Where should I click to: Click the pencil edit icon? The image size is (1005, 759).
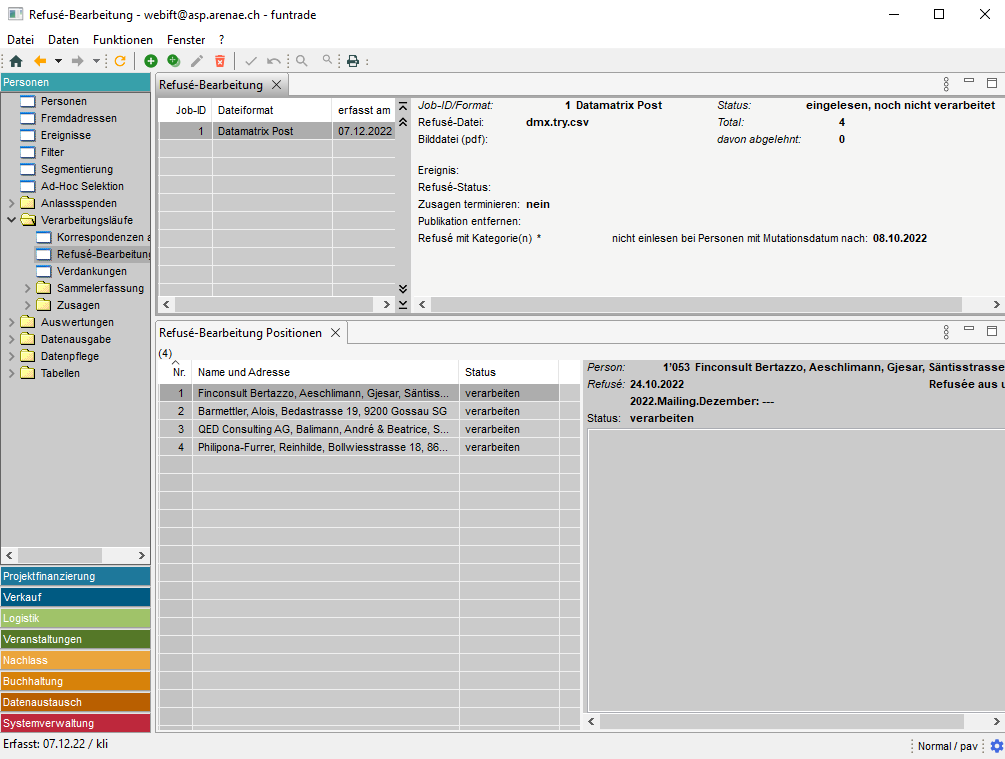coord(197,61)
